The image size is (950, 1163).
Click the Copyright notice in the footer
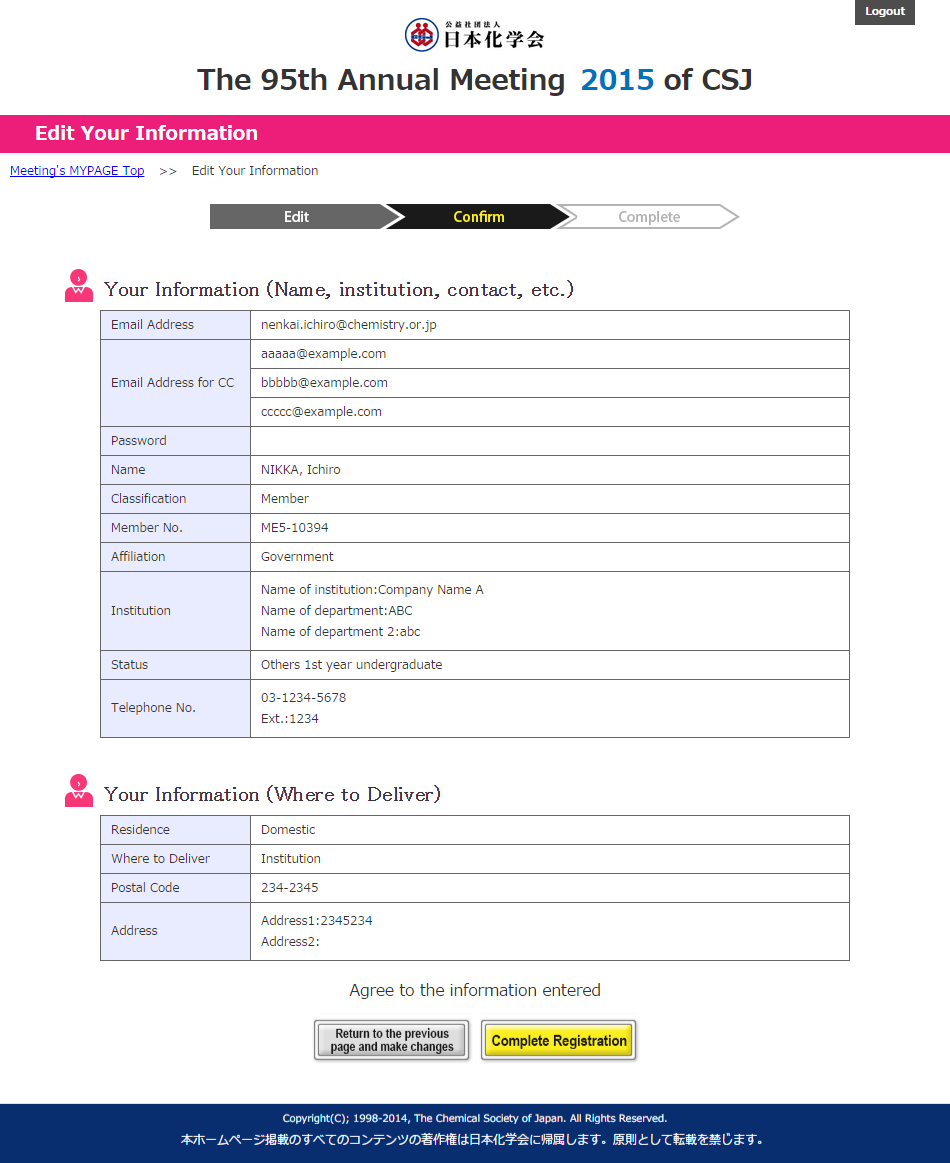pyautogui.click(x=475, y=1118)
